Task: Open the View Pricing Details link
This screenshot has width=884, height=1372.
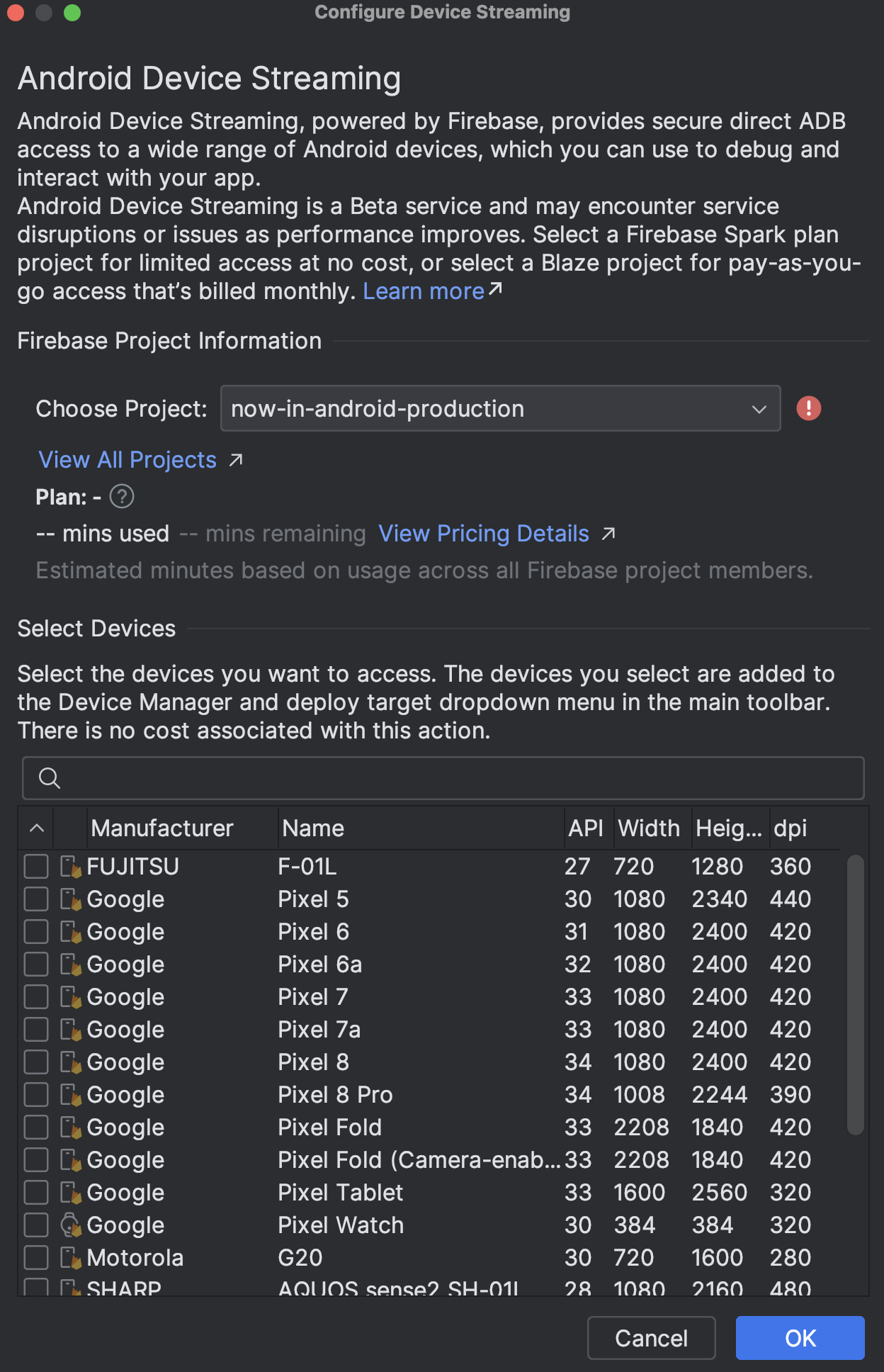Action: click(484, 534)
